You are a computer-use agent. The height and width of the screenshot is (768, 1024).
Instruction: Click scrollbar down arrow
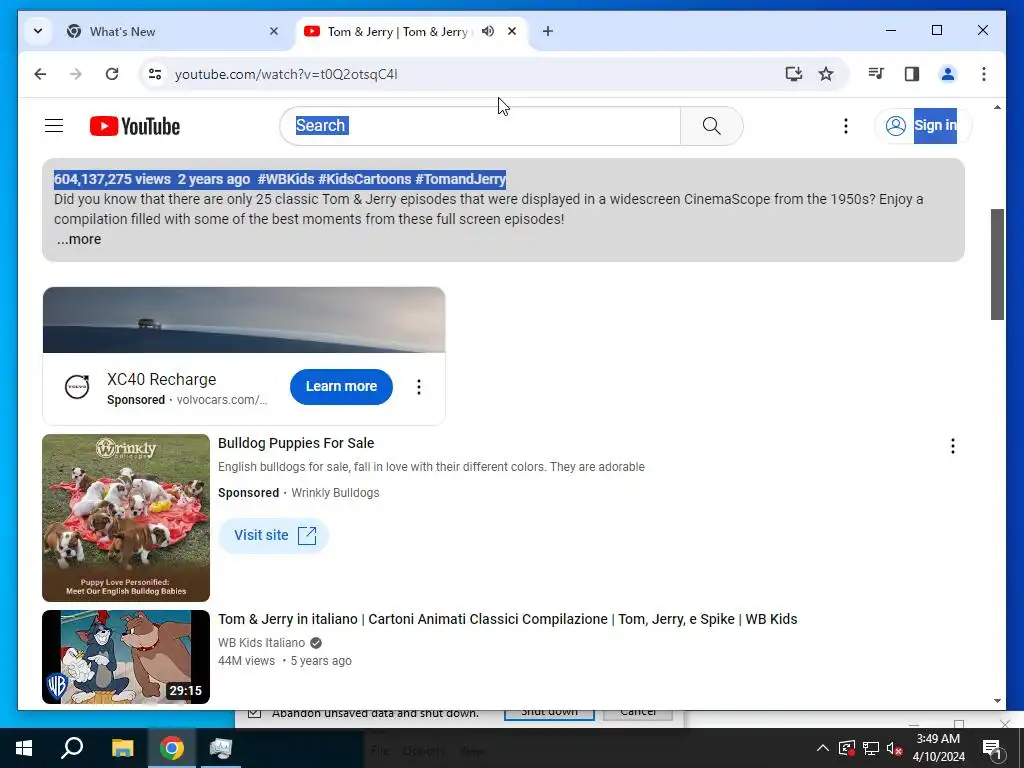tap(997, 701)
